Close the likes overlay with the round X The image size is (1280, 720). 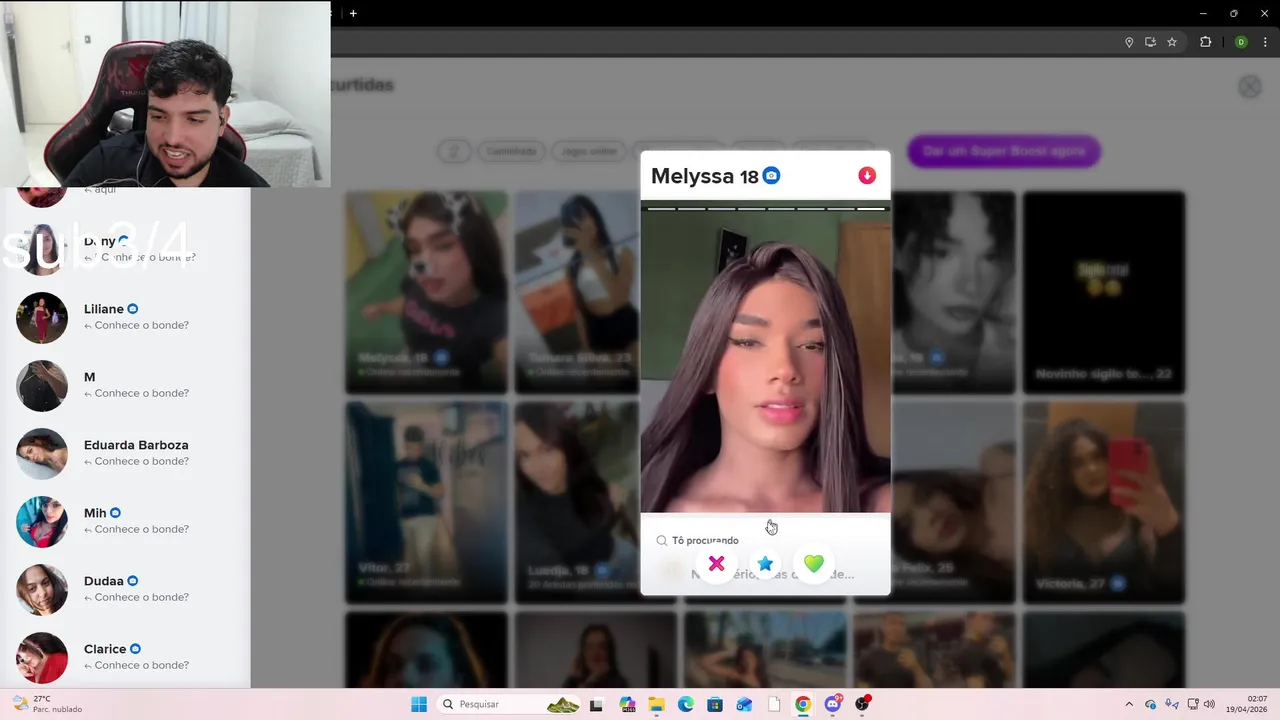pos(1250,86)
